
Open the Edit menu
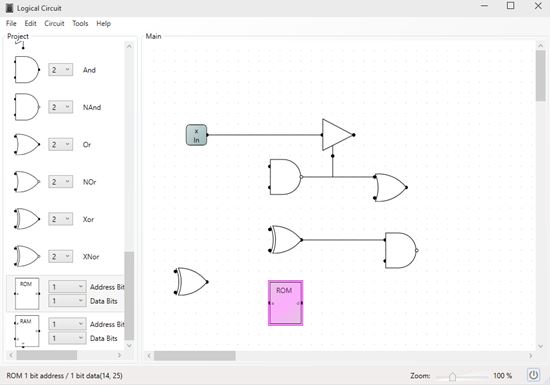click(31, 23)
